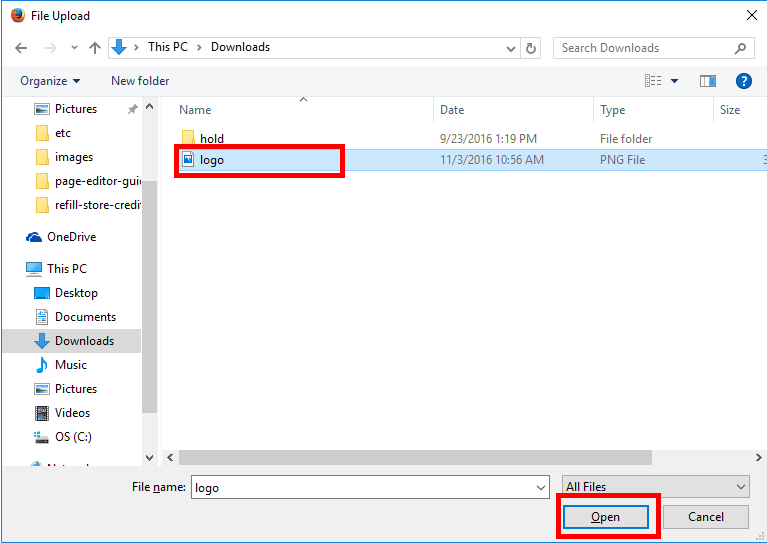Select the hold folder

tap(212, 138)
